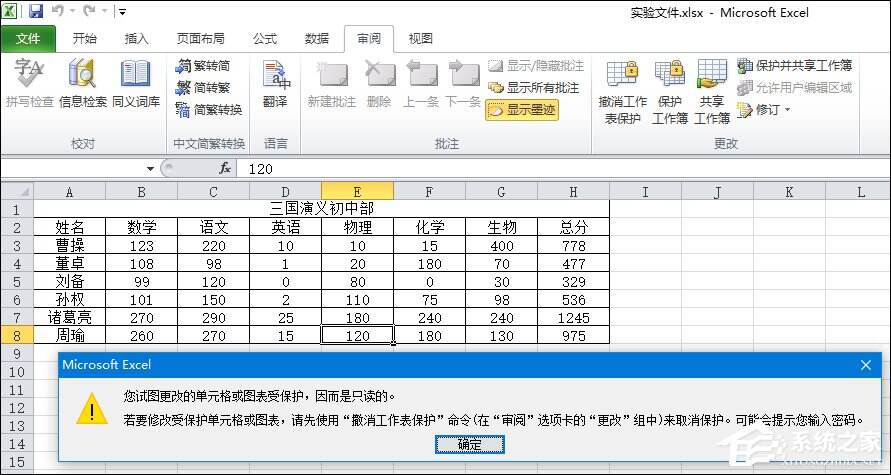Click cell 董卓
Image resolution: width=891 pixels, height=475 pixels.
click(x=70, y=264)
